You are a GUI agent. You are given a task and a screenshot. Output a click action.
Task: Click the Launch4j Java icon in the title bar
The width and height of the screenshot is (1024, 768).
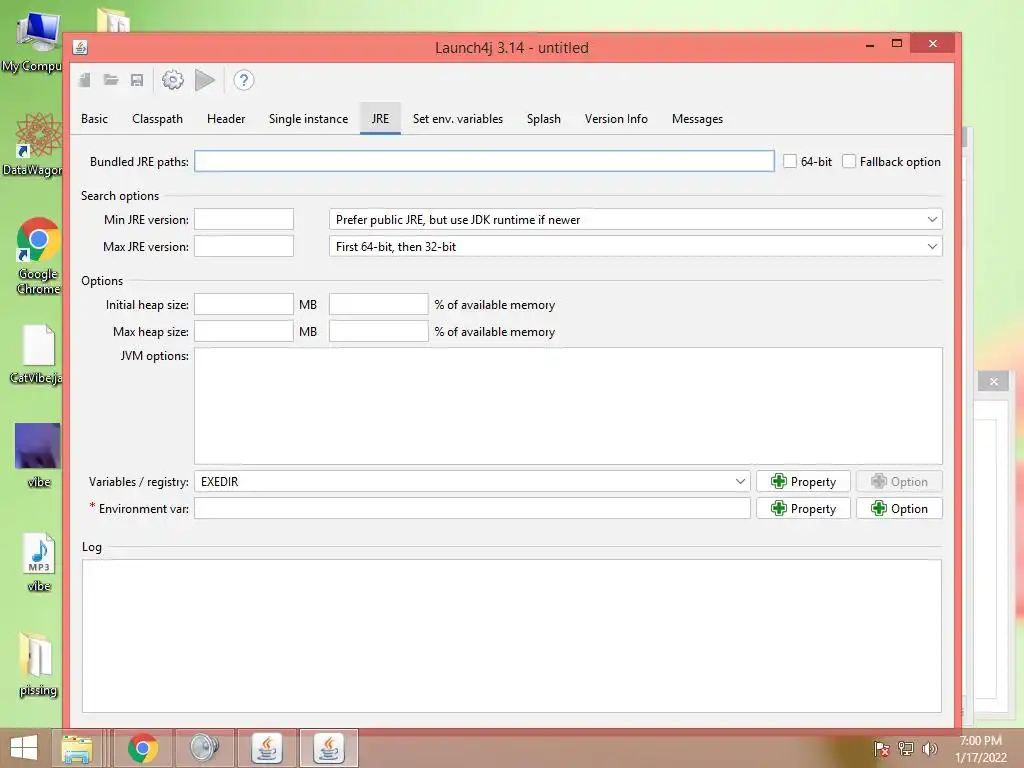click(80, 48)
